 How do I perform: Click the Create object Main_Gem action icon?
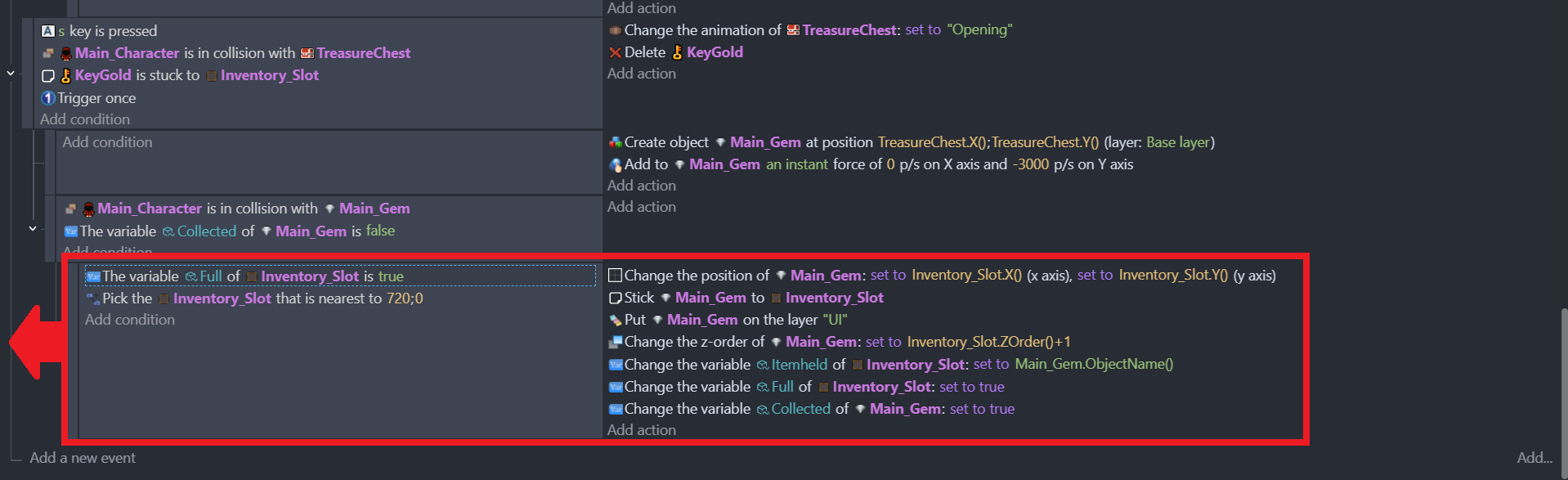pyautogui.click(x=615, y=142)
